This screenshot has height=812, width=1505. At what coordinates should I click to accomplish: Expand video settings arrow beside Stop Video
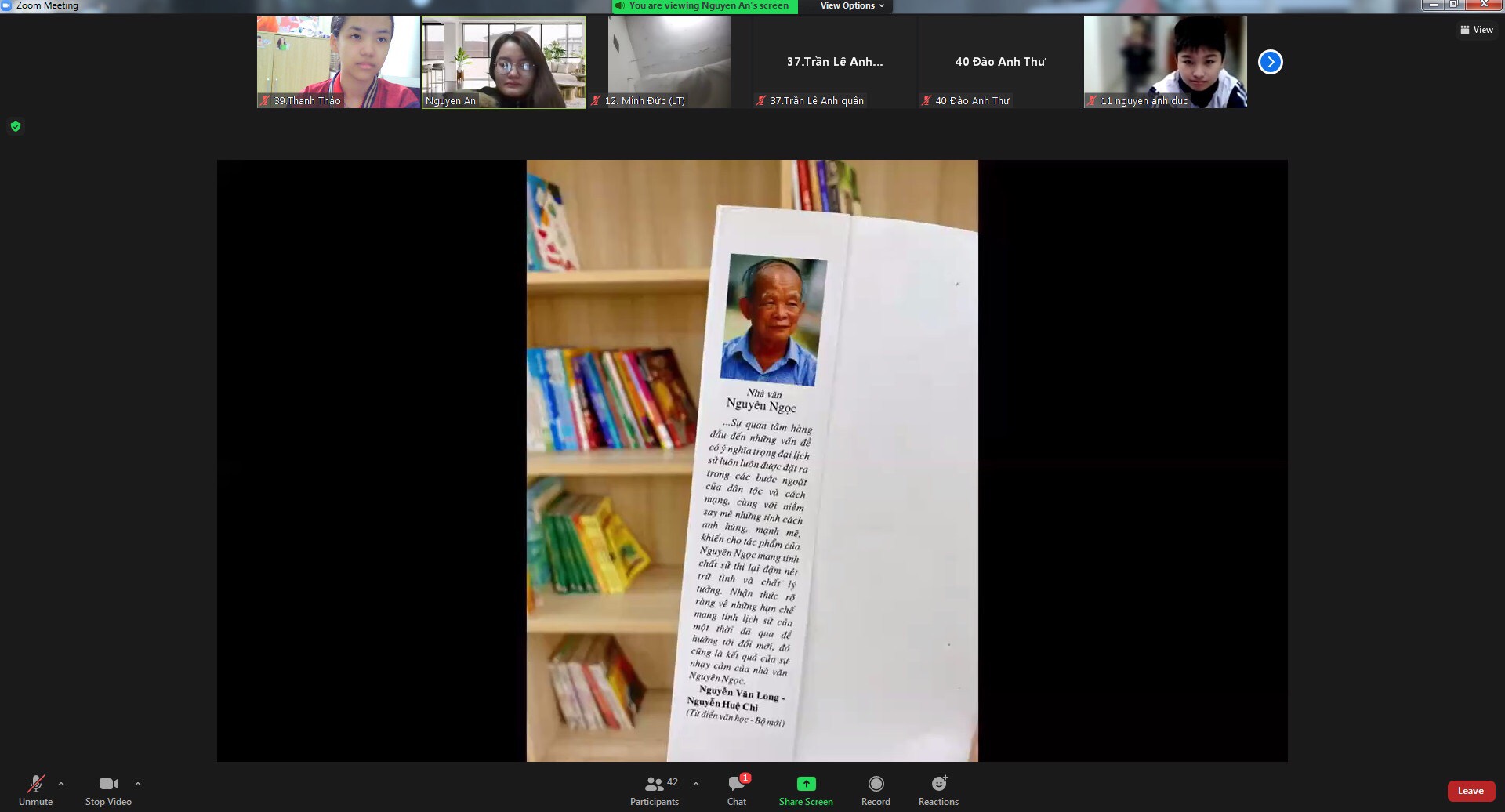tap(138, 784)
